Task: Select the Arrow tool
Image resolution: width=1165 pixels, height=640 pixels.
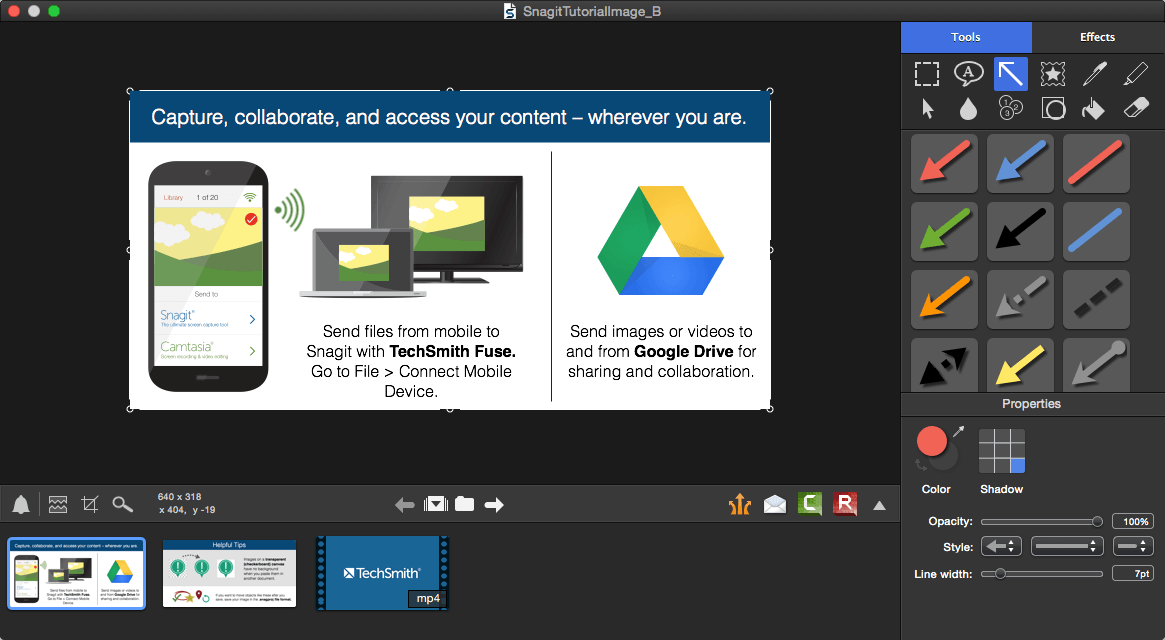Action: (x=1010, y=74)
